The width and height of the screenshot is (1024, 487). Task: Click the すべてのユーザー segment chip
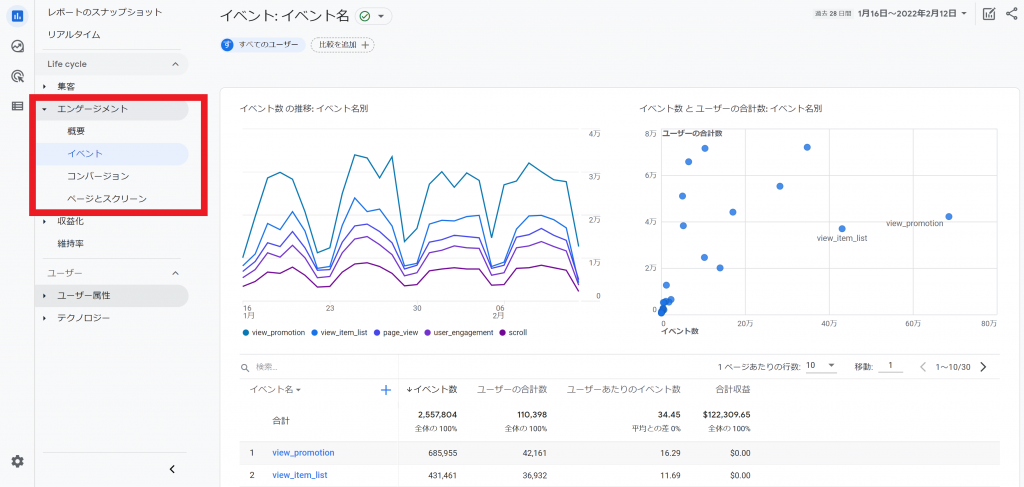[263, 44]
